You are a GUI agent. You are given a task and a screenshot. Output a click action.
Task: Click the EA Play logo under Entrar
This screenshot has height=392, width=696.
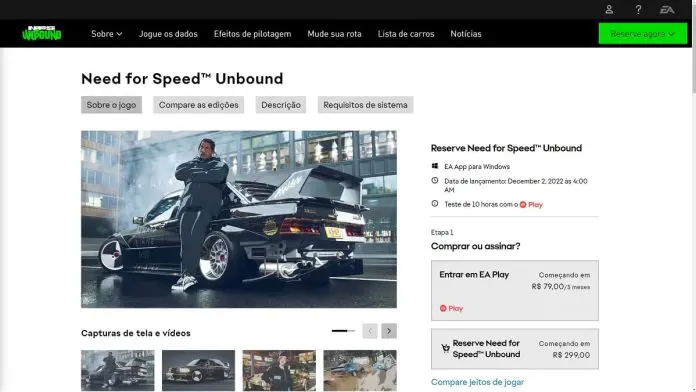[x=451, y=308]
